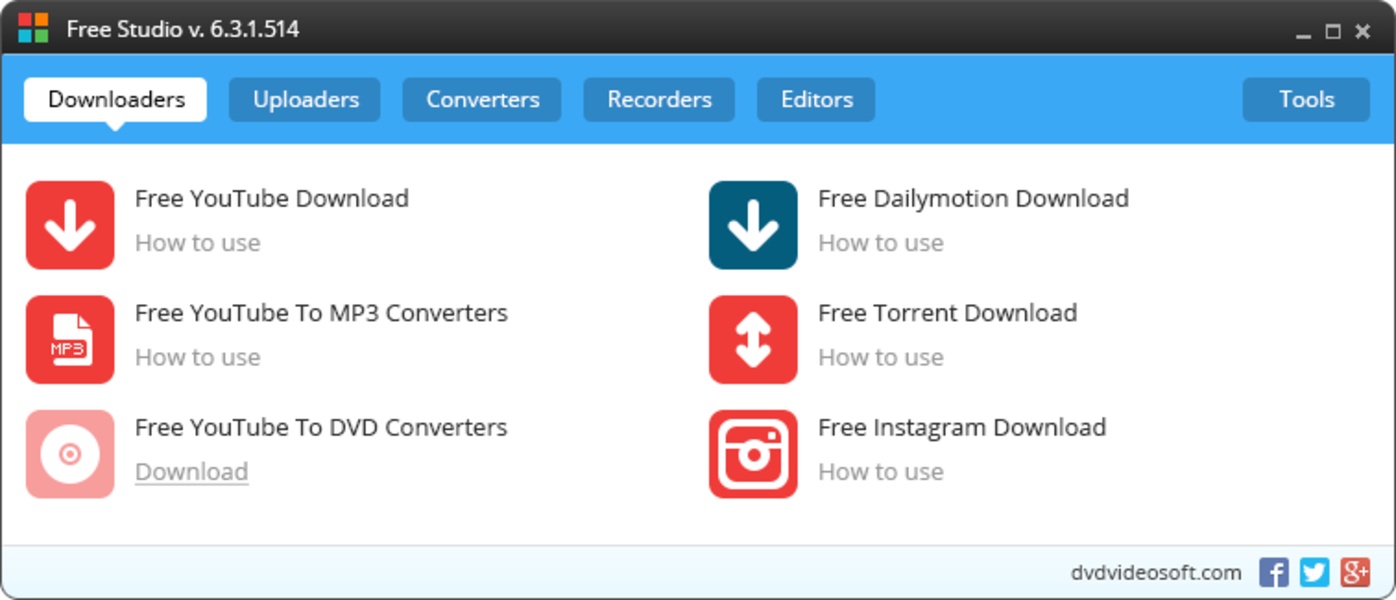This screenshot has height=600, width=1396.
Task: Open How to use for Torrent Download
Action: click(x=881, y=358)
